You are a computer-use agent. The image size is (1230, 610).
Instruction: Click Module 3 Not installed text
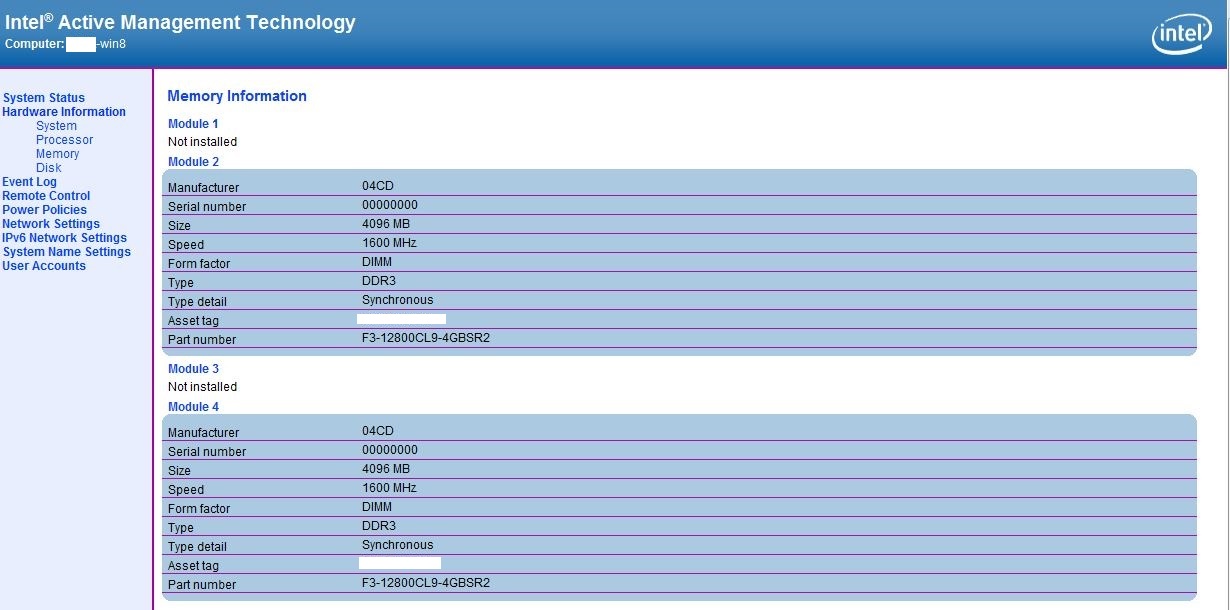point(202,387)
